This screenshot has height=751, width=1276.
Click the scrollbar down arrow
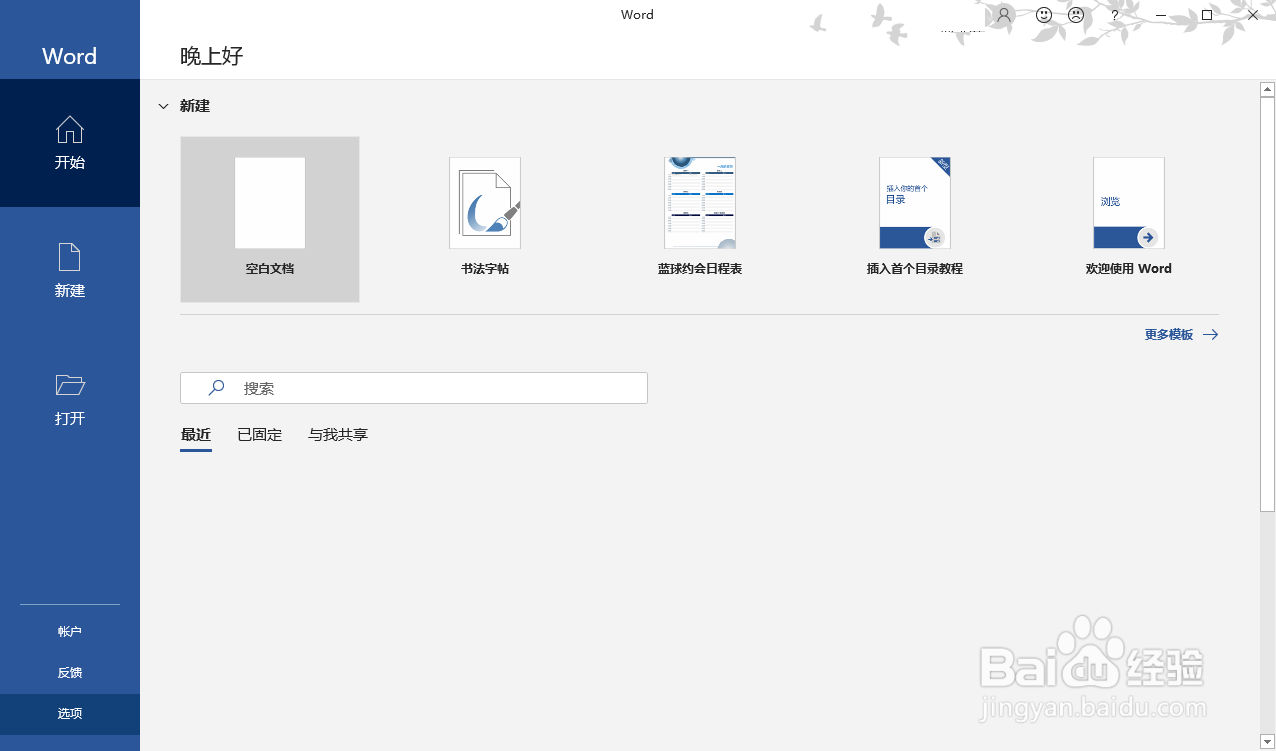click(1268, 743)
